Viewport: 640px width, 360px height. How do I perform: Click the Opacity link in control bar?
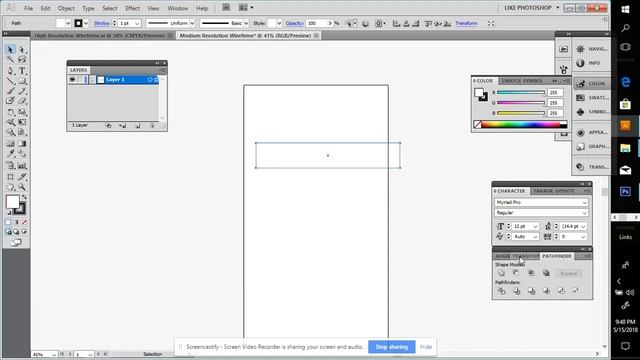click(294, 23)
